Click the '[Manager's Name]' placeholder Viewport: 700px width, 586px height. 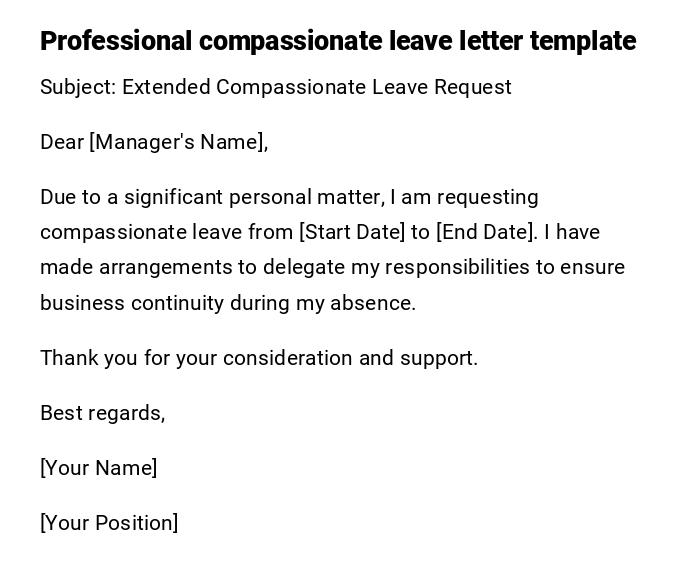(179, 142)
